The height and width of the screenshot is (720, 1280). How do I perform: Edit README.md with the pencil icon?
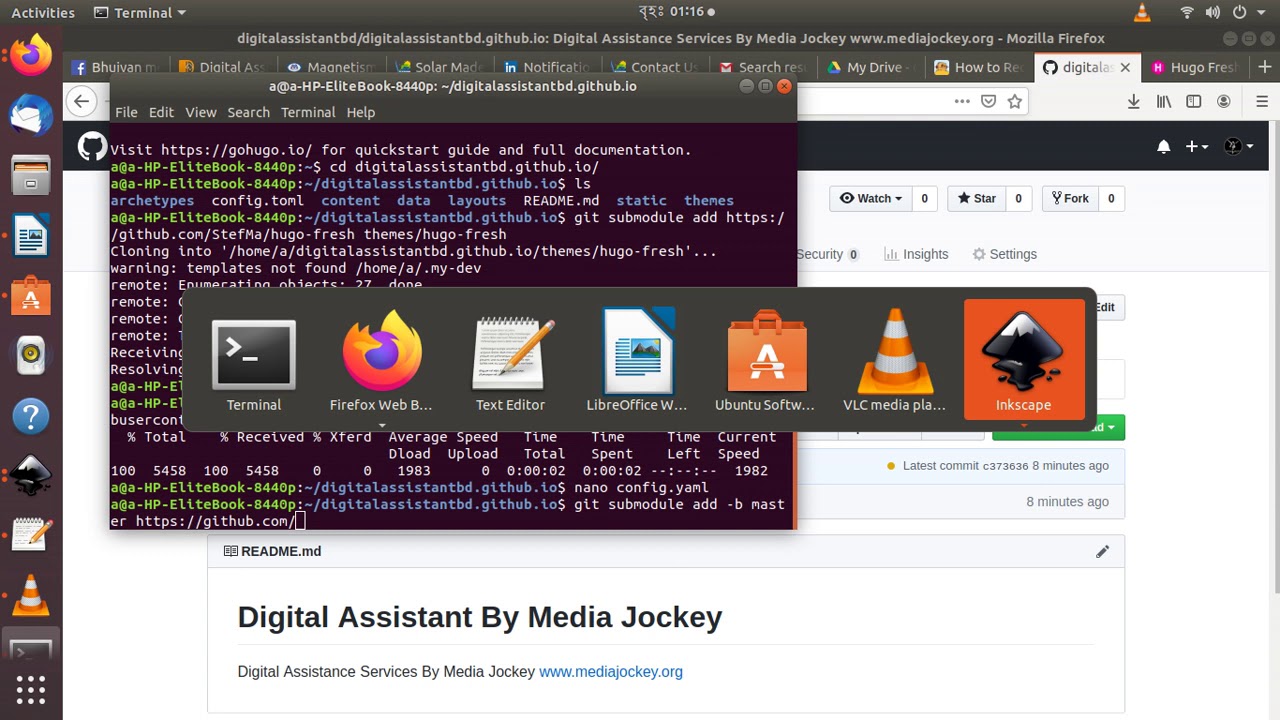click(x=1102, y=551)
